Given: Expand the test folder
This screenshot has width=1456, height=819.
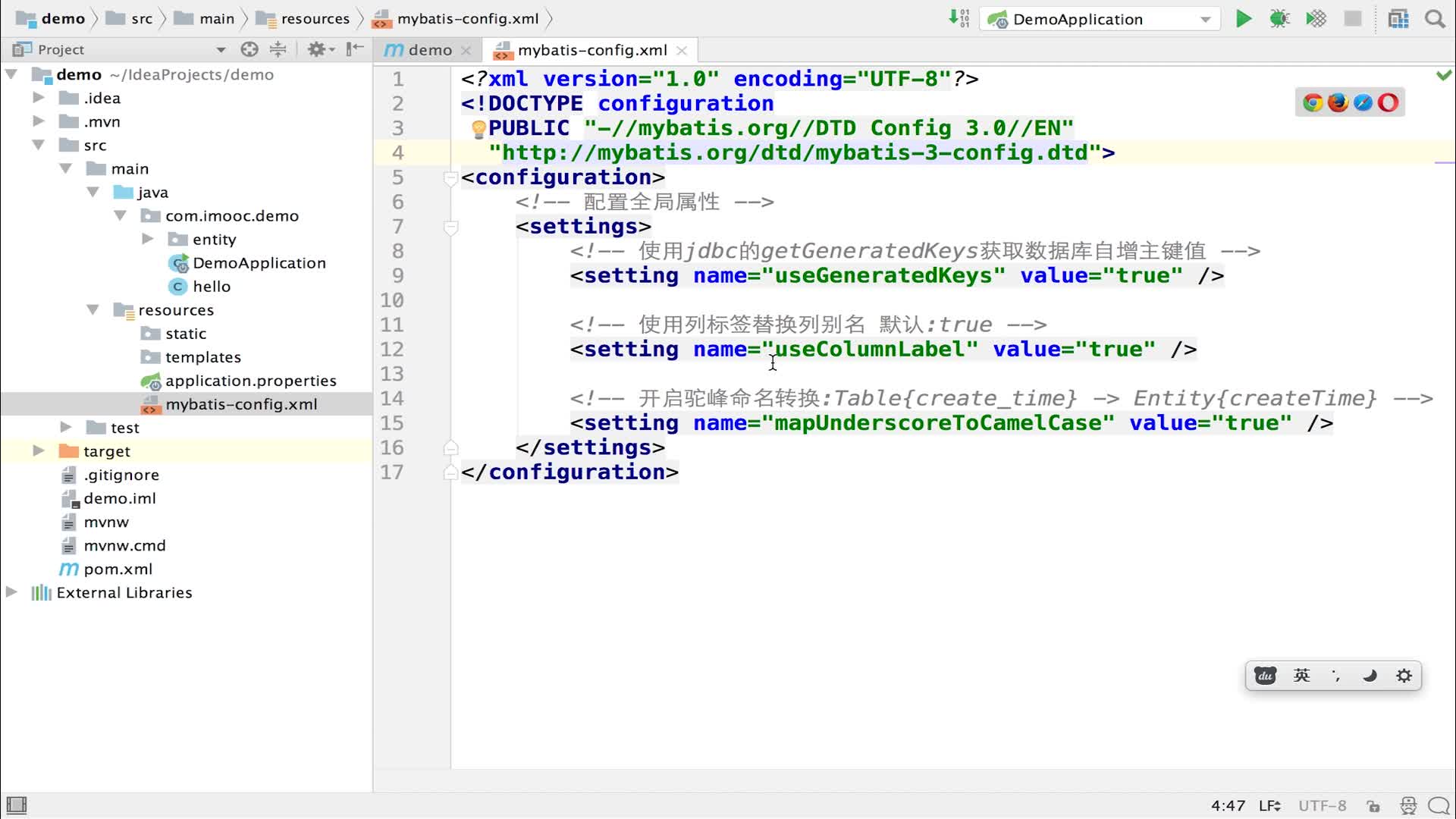Looking at the screenshot, I should [65, 427].
